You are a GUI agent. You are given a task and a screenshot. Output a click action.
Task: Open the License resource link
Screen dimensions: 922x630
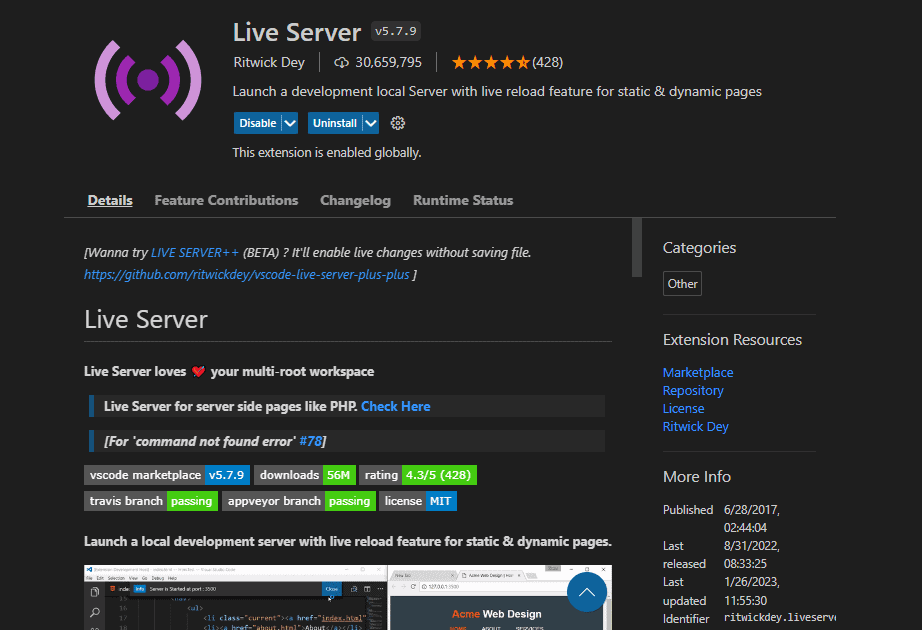[x=683, y=408]
